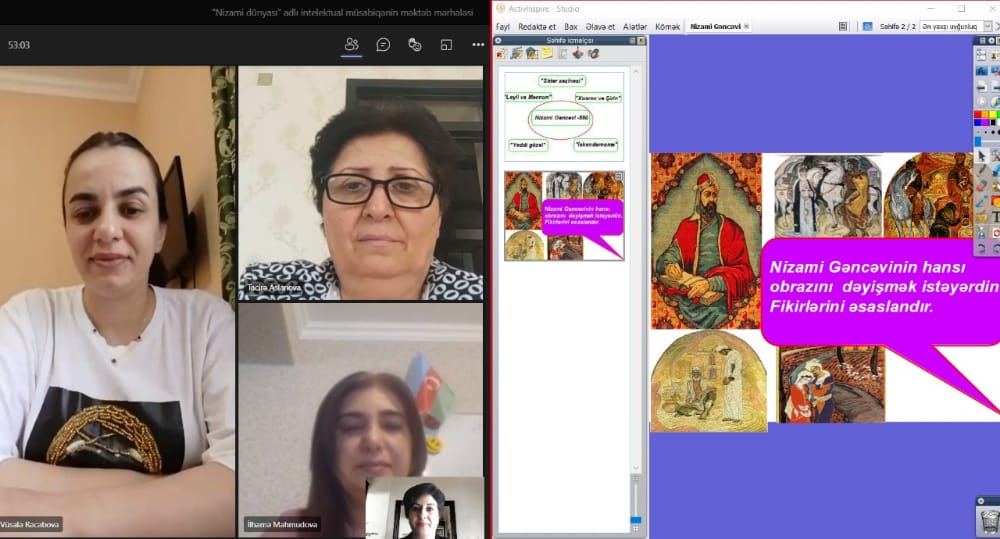Pick the yellow color in toolbox palette

[x=992, y=114]
